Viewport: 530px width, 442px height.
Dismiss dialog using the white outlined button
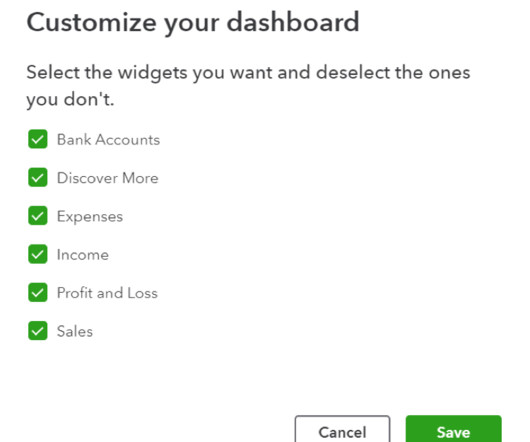pyautogui.click(x=342, y=428)
